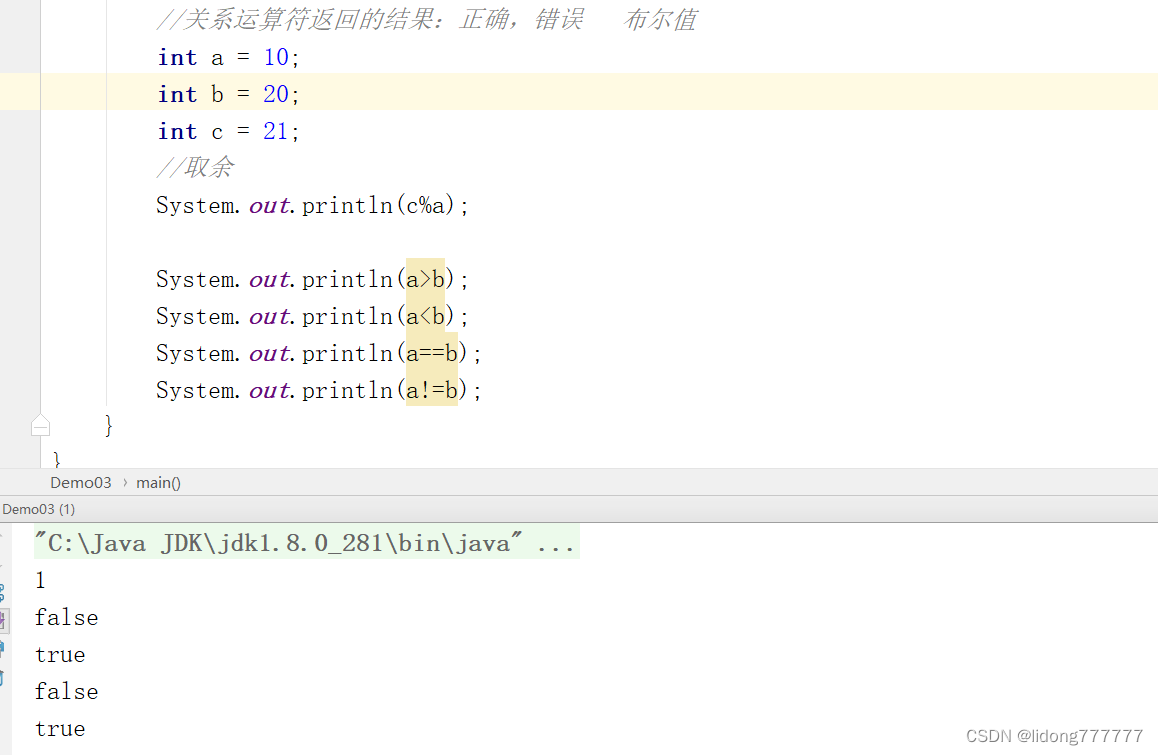Click the last true output line in console
This screenshot has width=1158, height=755.
[60, 728]
